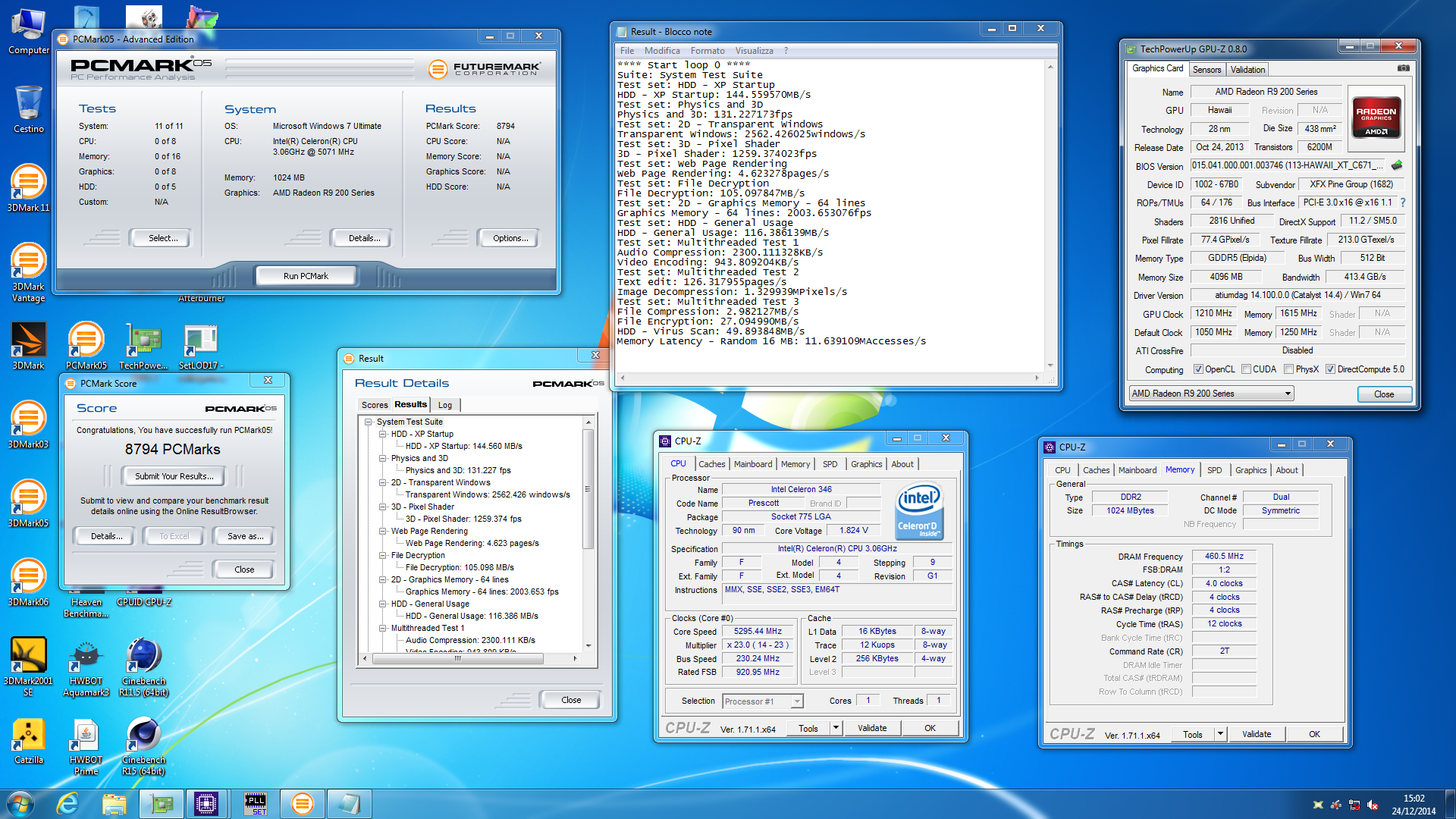Launch the 3DMark 11 desktop shortcut

[29, 187]
